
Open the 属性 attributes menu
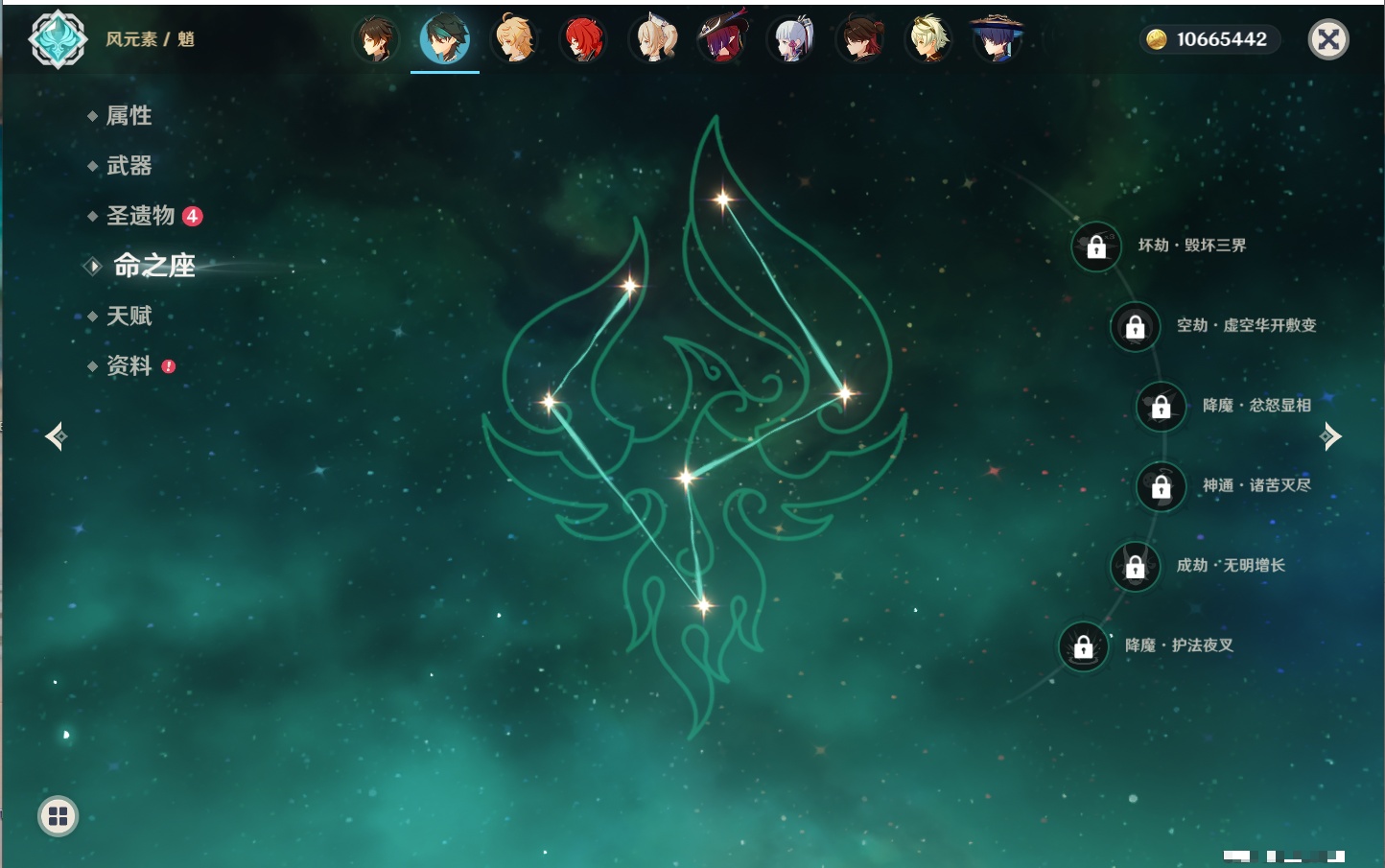(129, 116)
